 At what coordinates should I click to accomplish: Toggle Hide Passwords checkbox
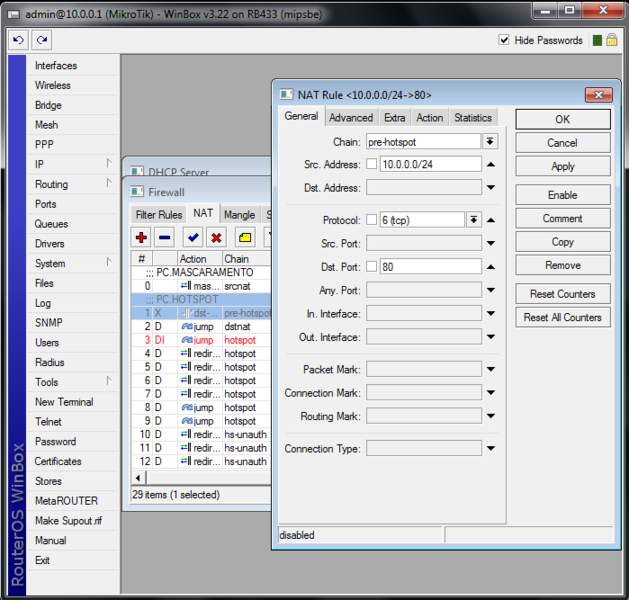coord(504,40)
